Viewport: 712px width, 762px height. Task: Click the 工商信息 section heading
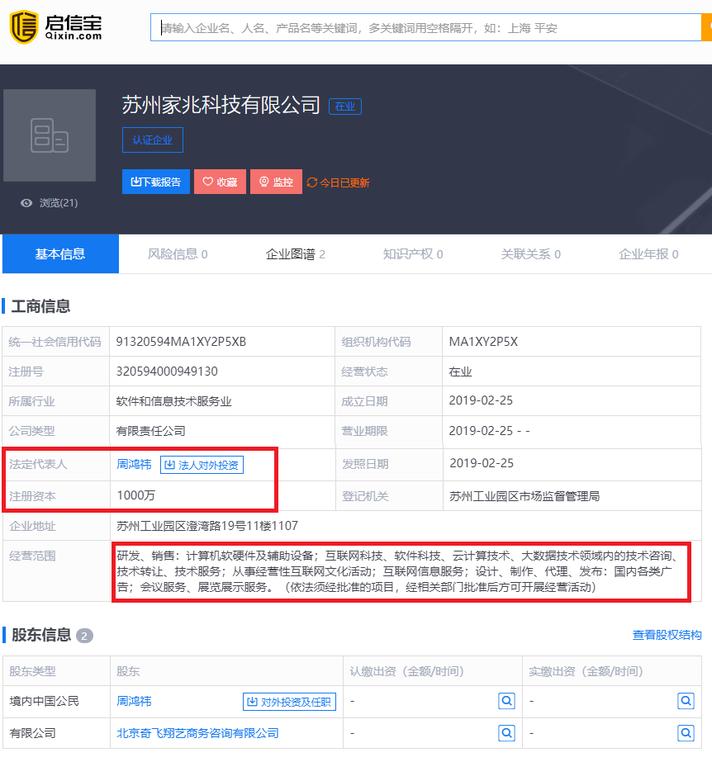point(41,306)
